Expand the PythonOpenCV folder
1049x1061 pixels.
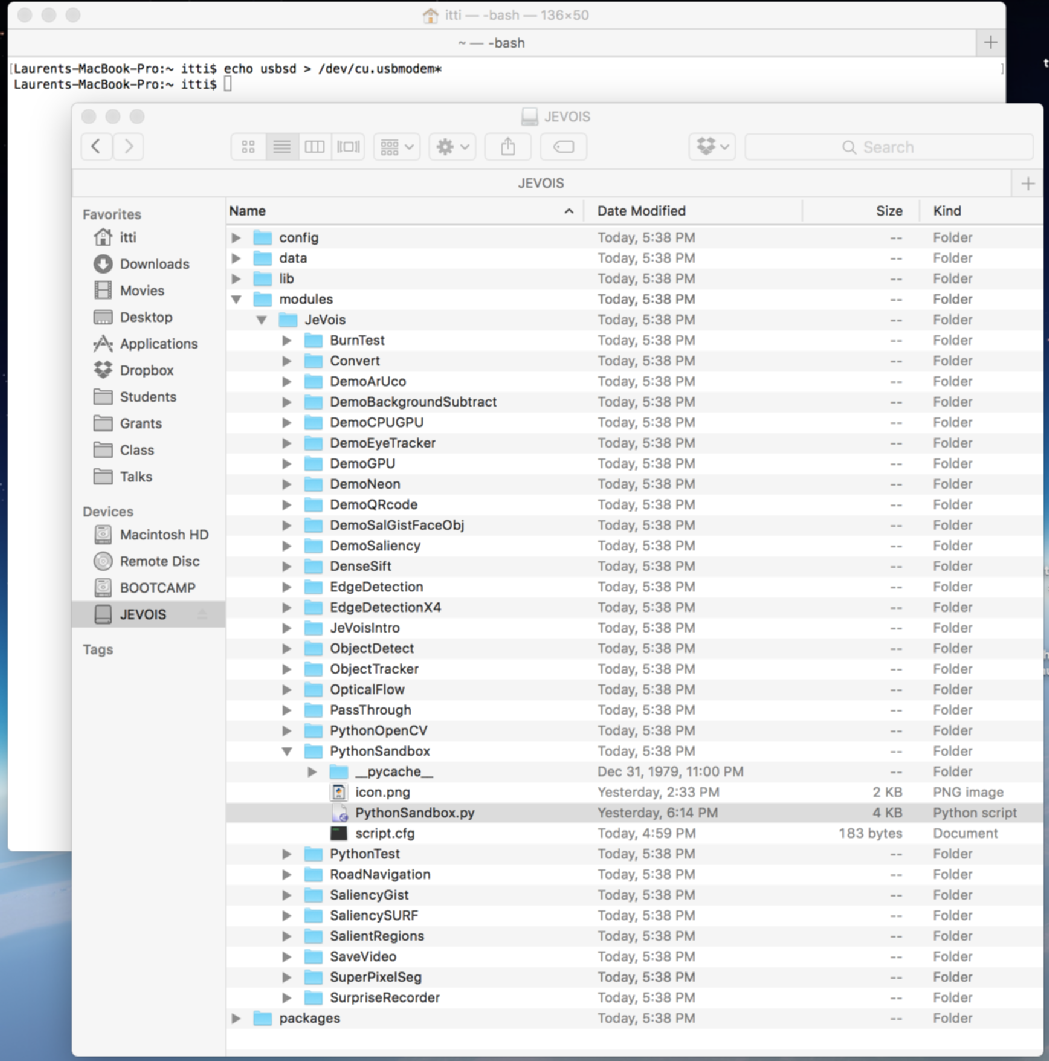click(x=287, y=731)
